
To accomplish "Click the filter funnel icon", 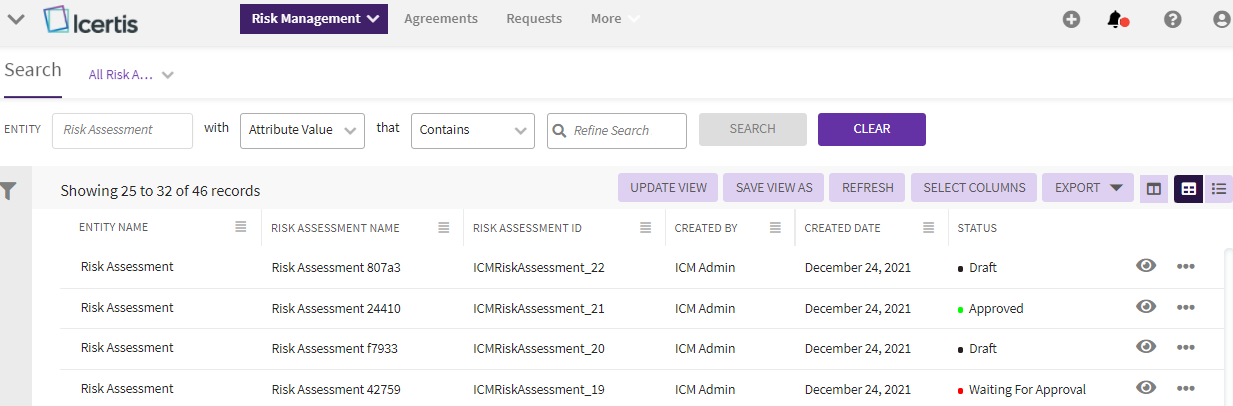I will pos(9,190).
